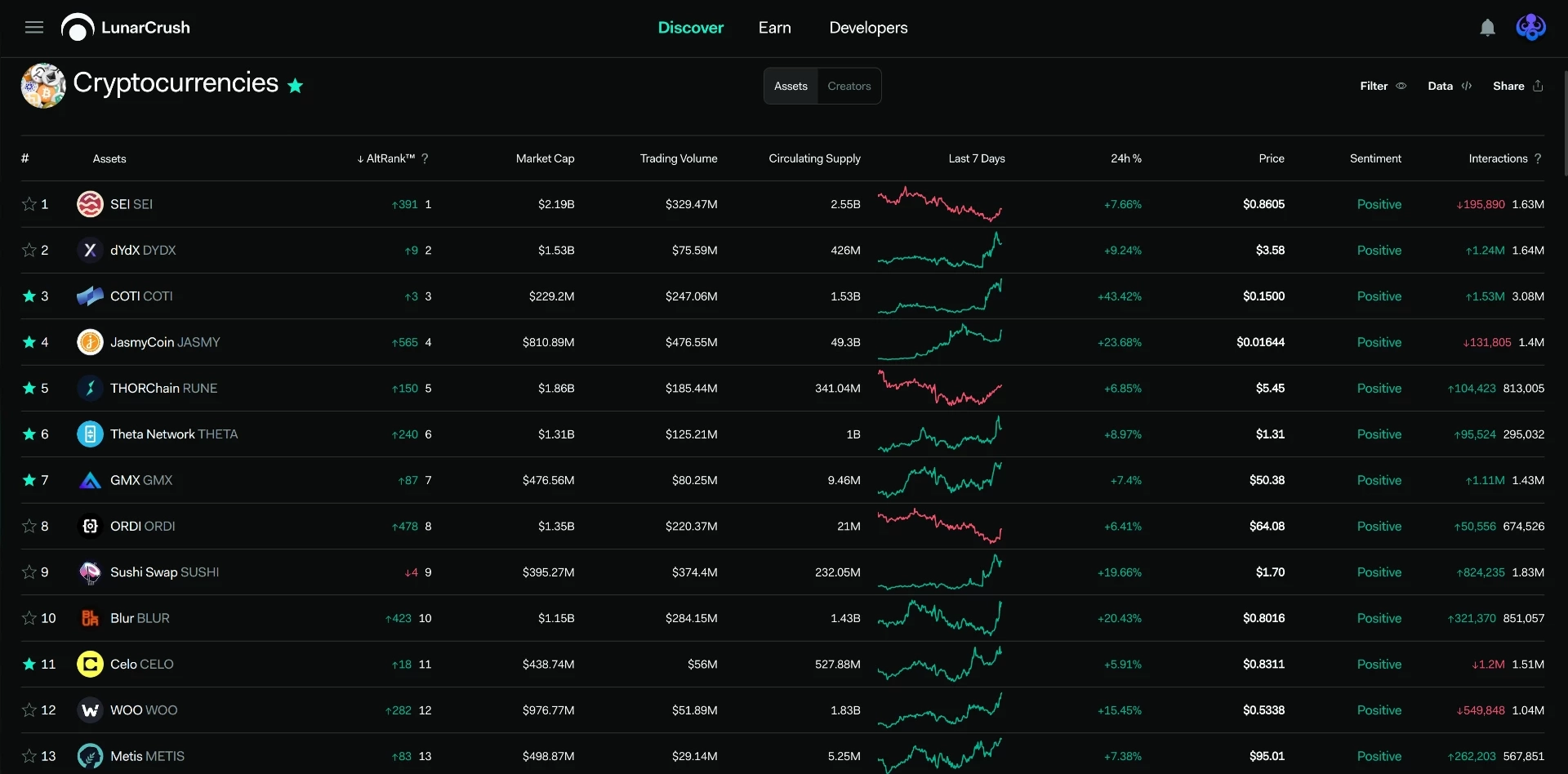The image size is (1568, 774).
Task: Click the AltRank help question mark
Action: [x=425, y=158]
